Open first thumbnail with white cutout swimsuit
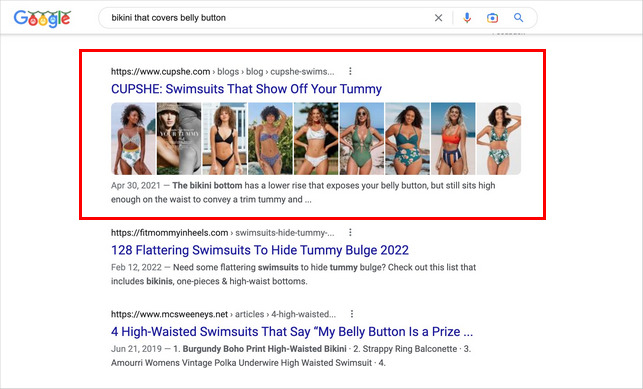Viewport: 643px width, 389px height. coord(133,139)
